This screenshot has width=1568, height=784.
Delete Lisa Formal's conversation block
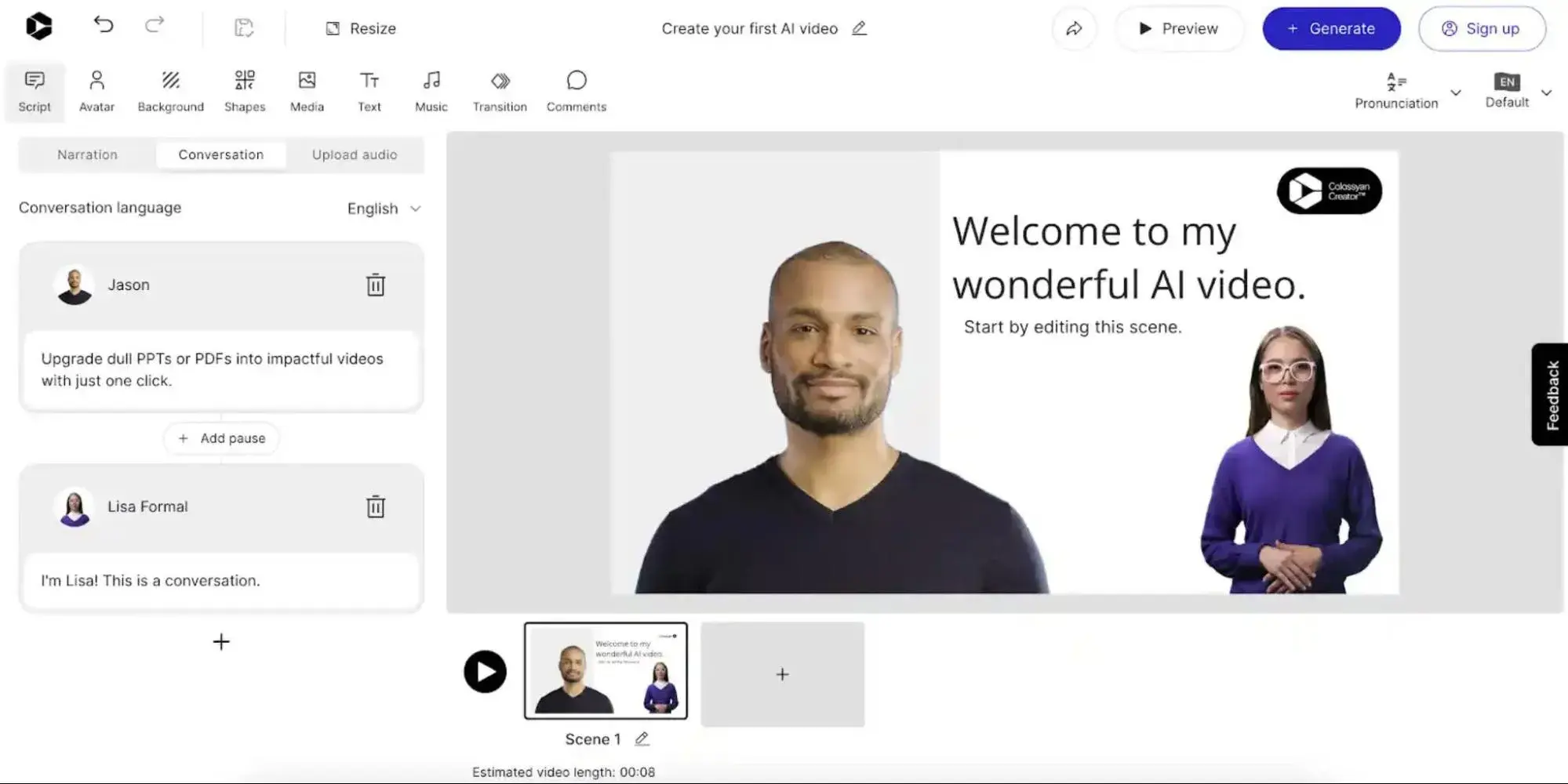376,506
